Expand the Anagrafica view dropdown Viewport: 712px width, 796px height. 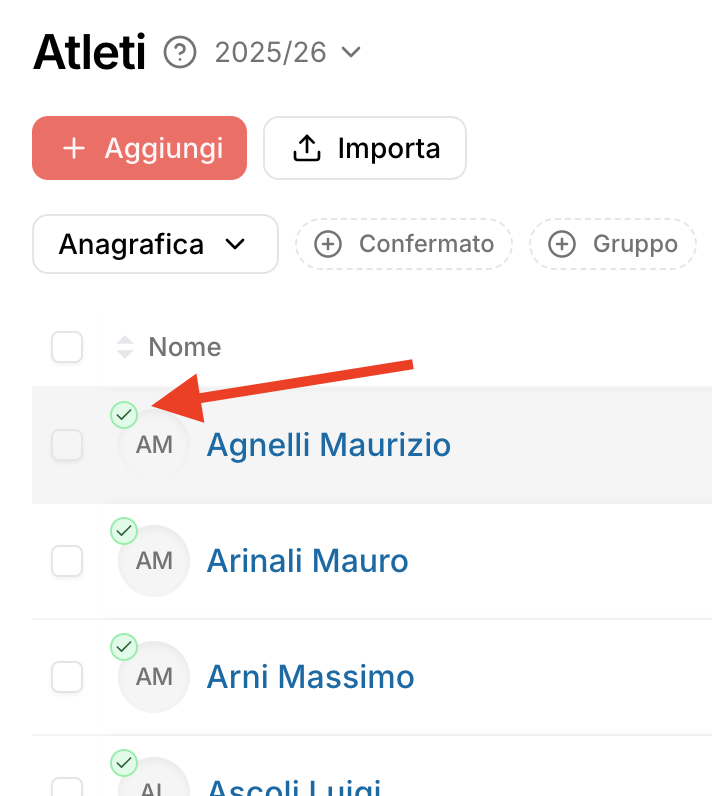coord(155,244)
